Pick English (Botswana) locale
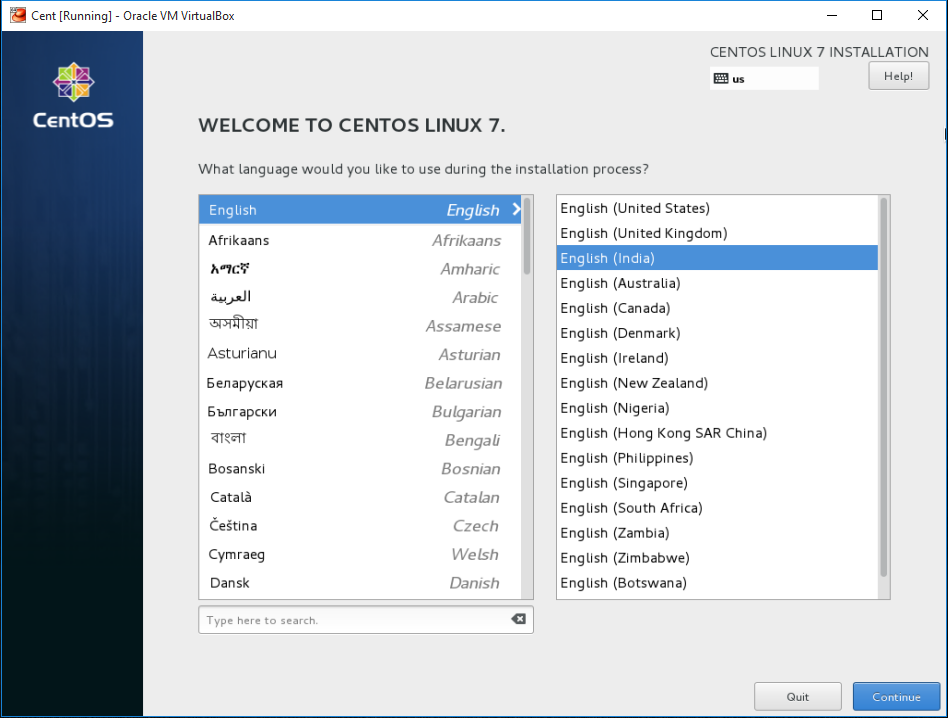This screenshot has width=948, height=718. pos(717,583)
